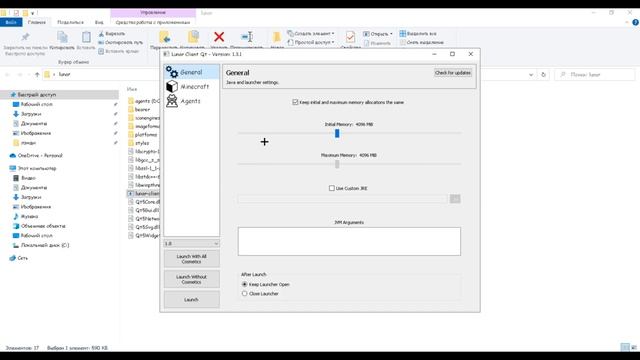Open the Создать элемент dropdown in ribbon
This screenshot has width=640, height=360.
tap(311, 33)
